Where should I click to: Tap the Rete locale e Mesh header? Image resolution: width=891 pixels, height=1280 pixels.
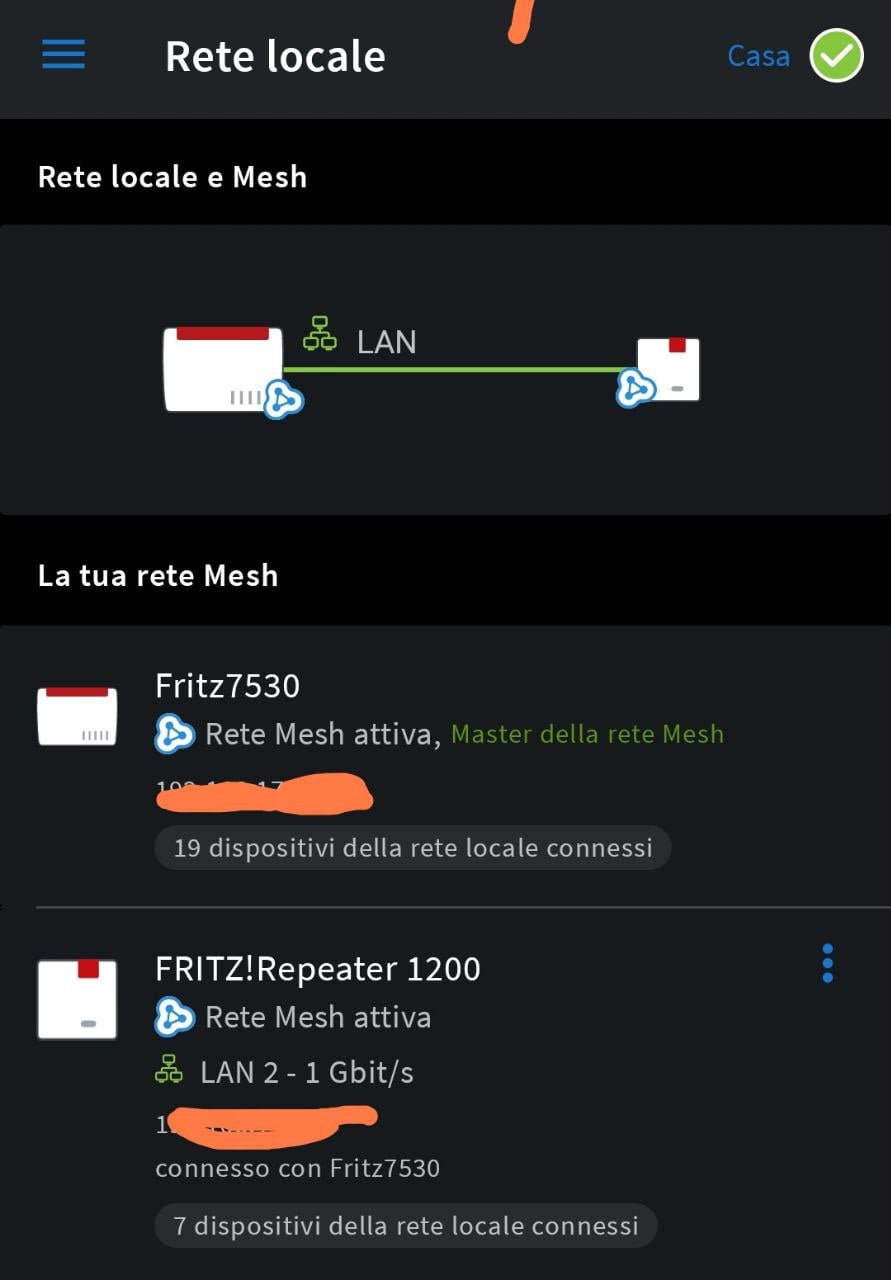172,177
